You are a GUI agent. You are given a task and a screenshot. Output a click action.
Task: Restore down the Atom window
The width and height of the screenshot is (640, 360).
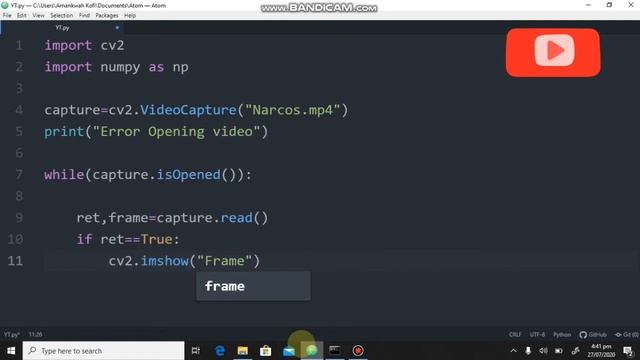[x=609, y=5]
